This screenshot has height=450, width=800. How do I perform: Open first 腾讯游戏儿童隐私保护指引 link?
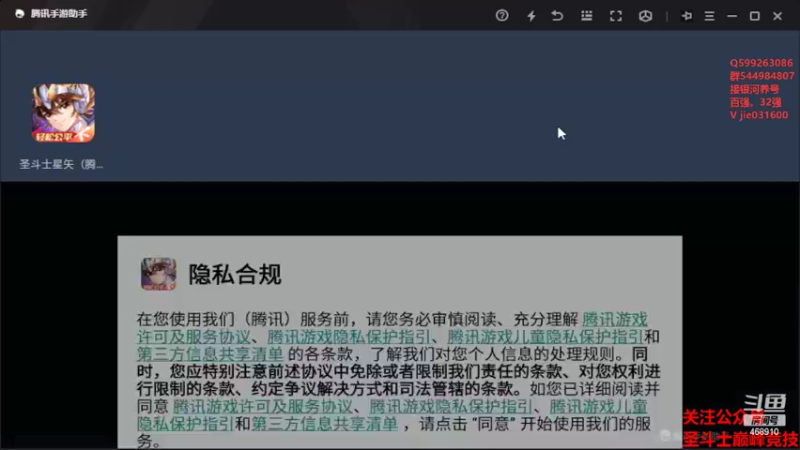[545, 337]
